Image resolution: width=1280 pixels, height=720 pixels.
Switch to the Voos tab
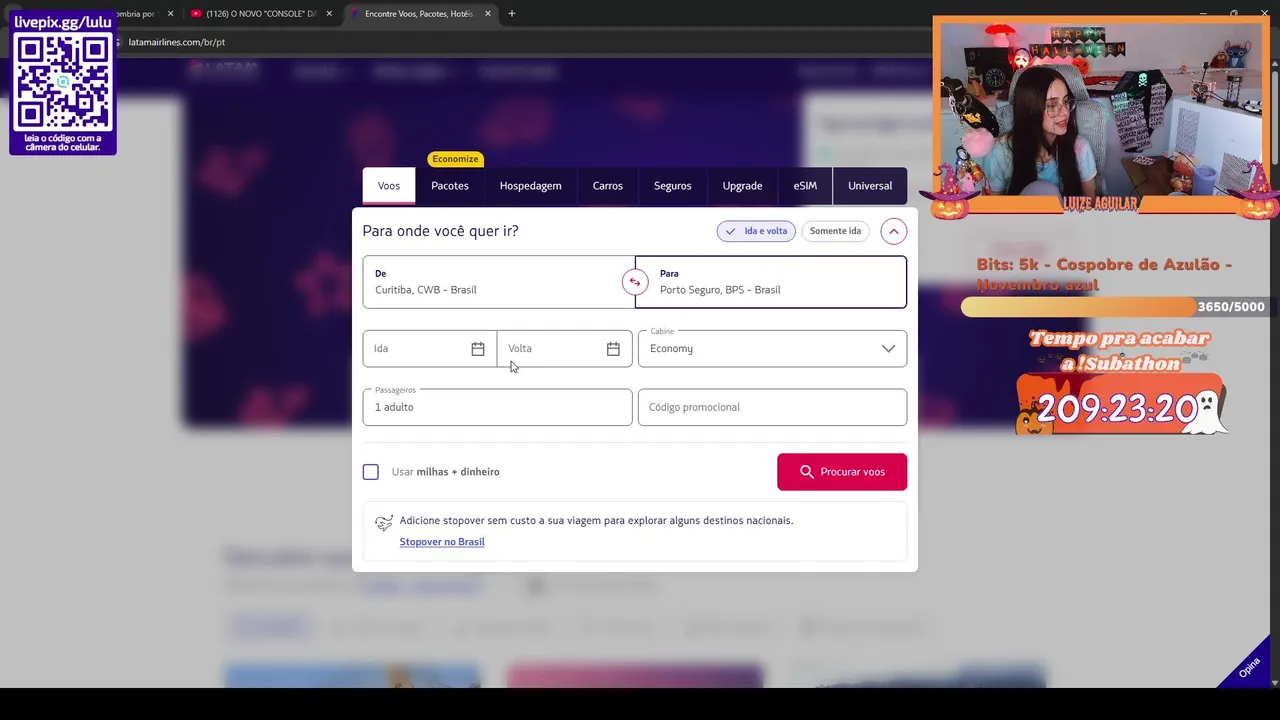[x=389, y=186]
